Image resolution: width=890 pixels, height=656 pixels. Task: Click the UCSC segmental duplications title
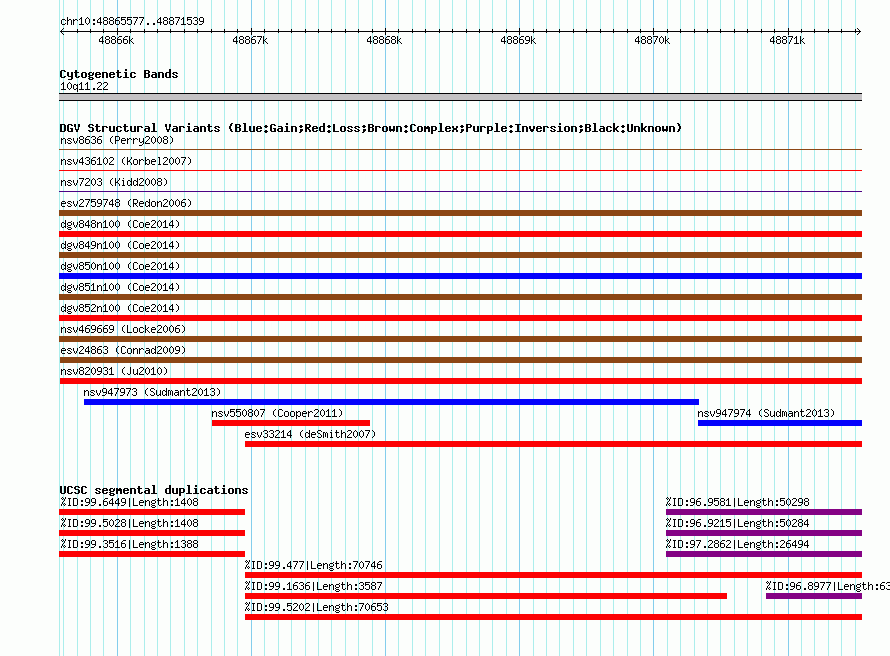click(x=154, y=490)
